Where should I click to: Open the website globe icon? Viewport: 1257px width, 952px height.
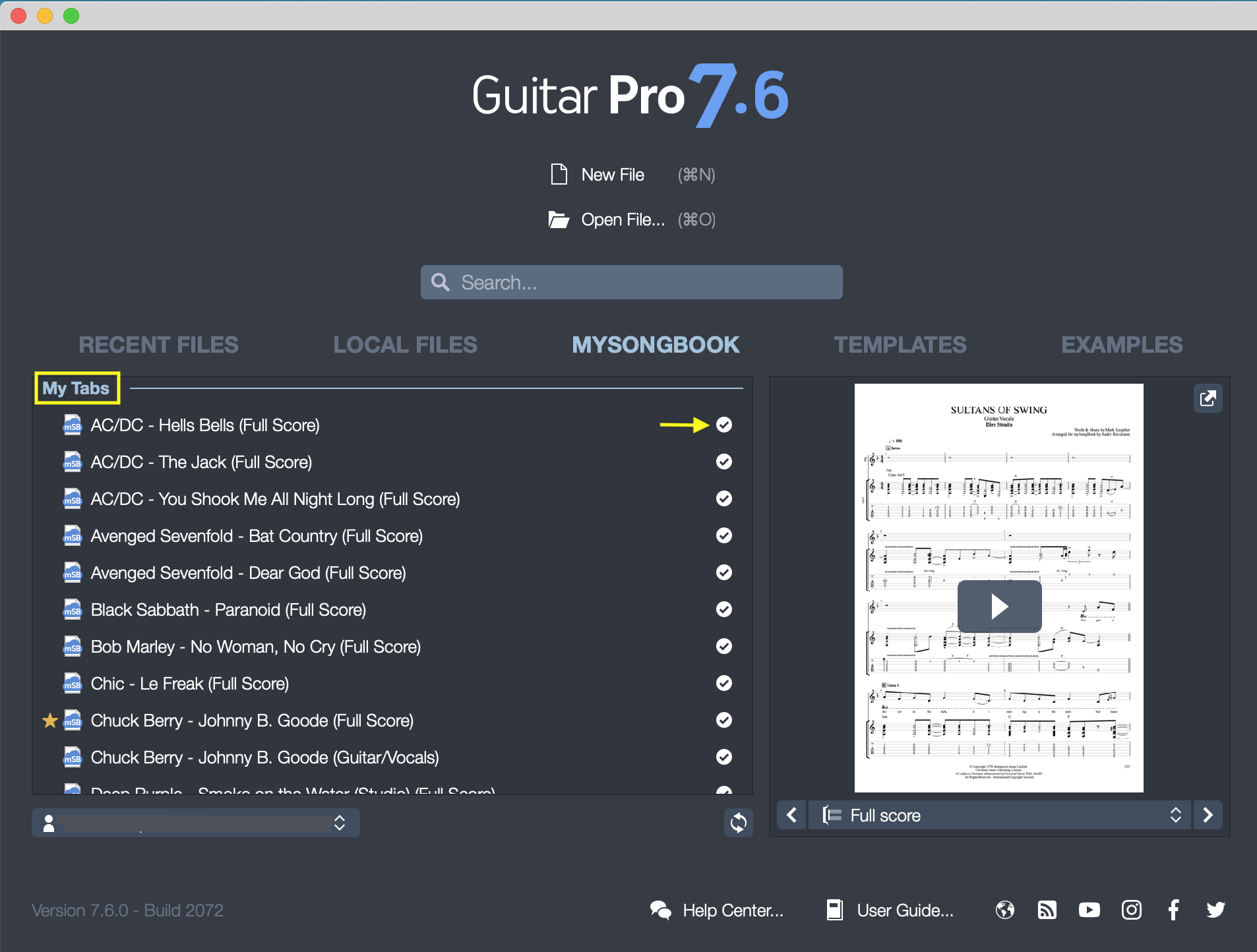[x=1005, y=910]
